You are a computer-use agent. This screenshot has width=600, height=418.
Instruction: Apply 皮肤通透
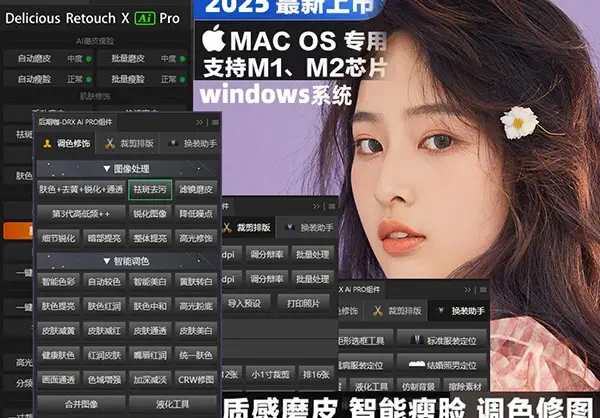[150, 331]
